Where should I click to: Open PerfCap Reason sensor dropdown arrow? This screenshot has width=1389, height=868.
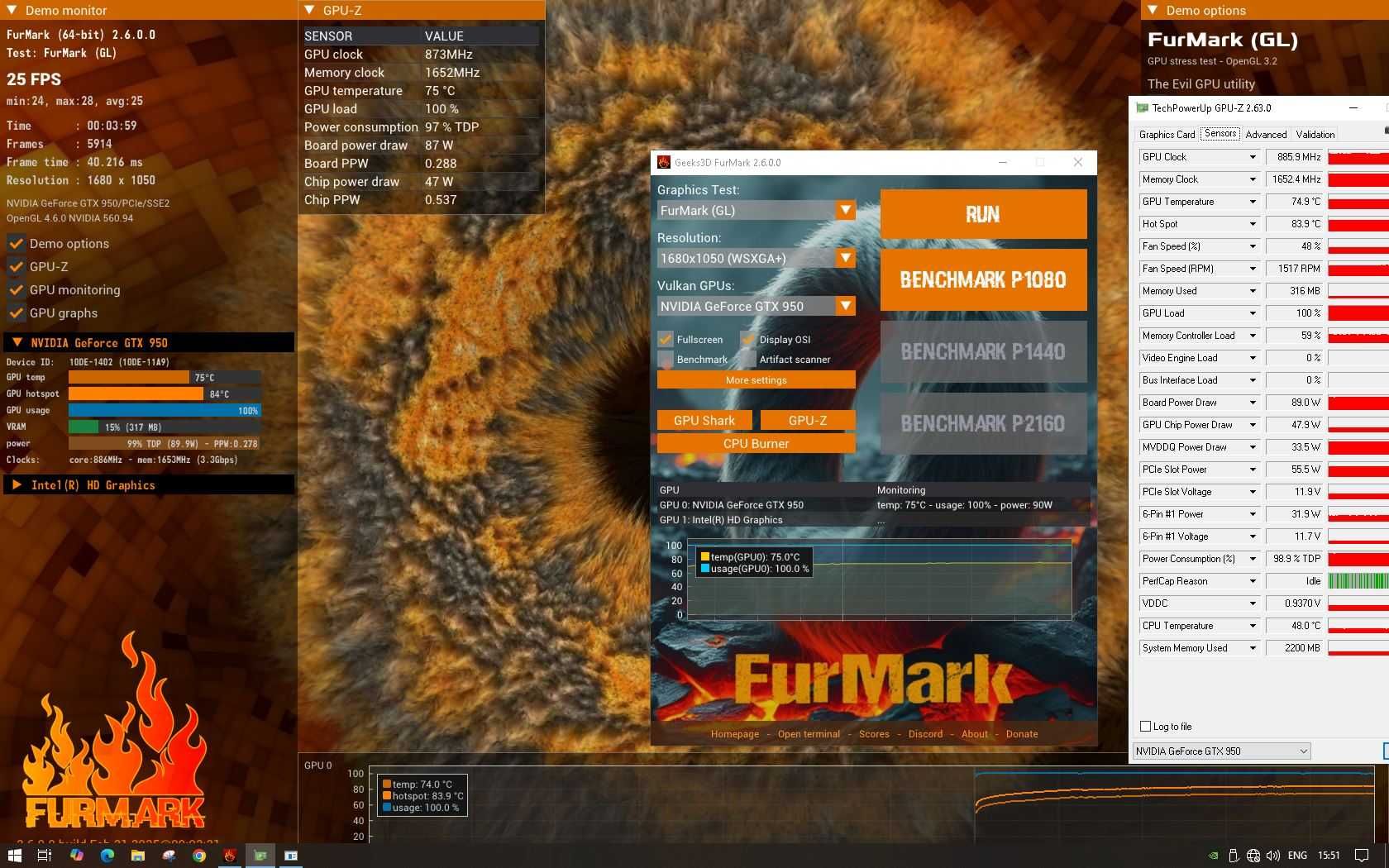(x=1252, y=580)
